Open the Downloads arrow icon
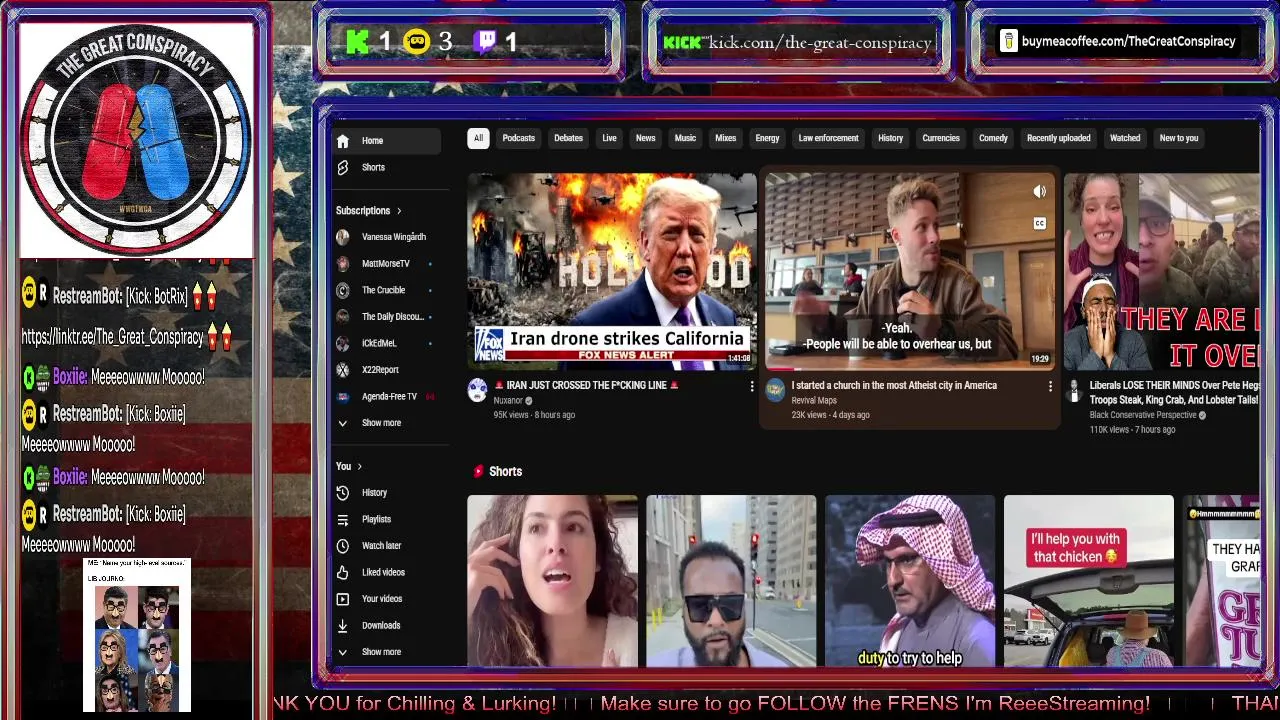The height and width of the screenshot is (720, 1280). (343, 625)
